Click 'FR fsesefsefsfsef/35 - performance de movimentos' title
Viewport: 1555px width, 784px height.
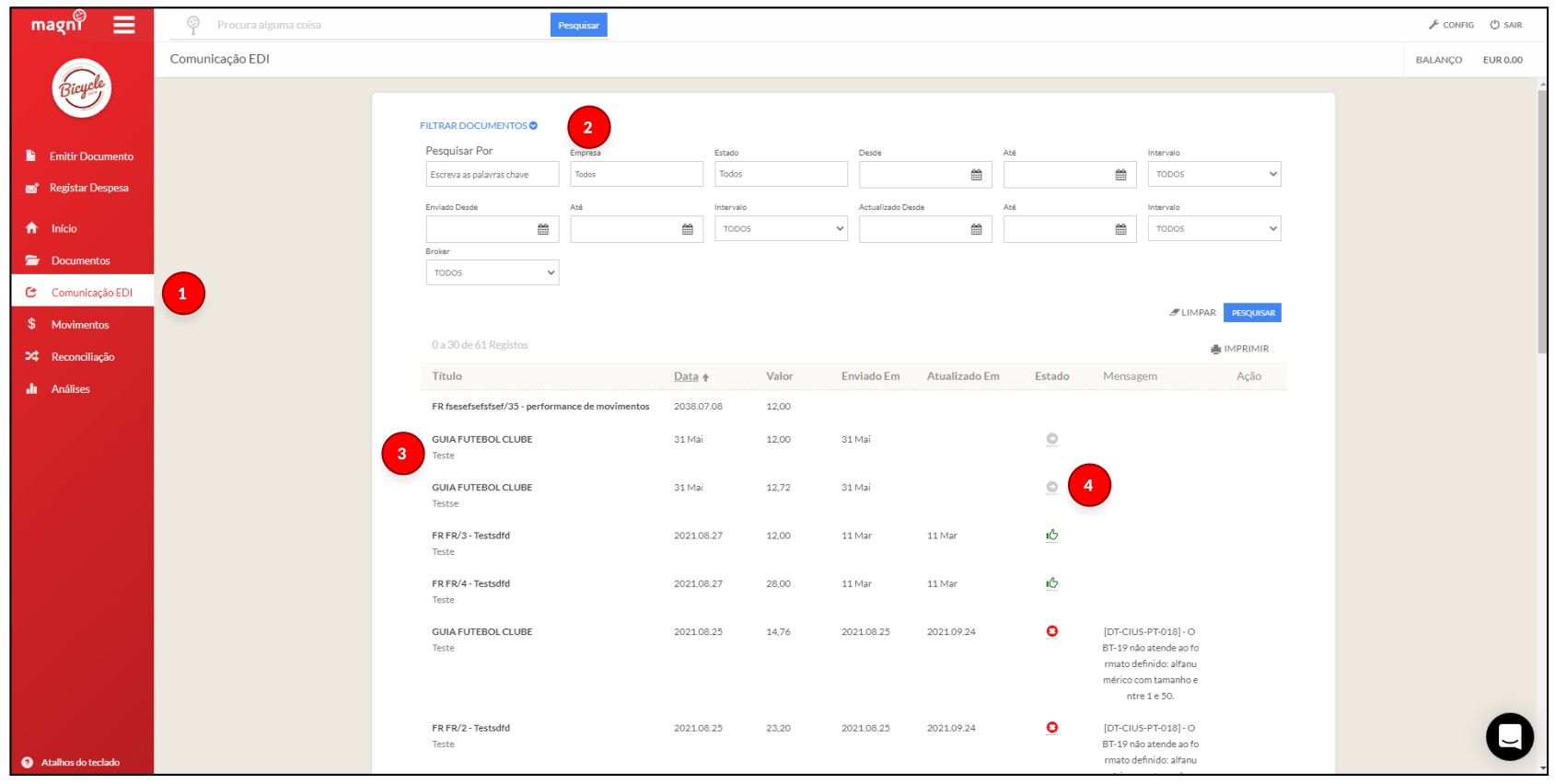540,406
